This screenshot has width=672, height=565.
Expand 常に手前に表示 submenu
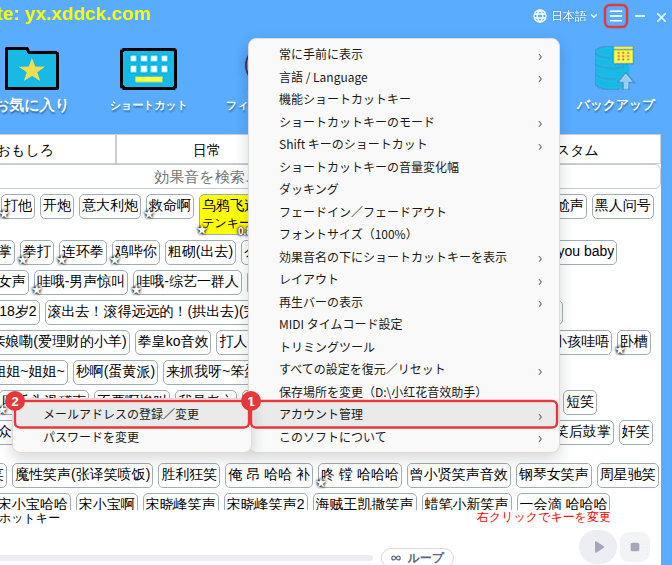tap(405, 55)
